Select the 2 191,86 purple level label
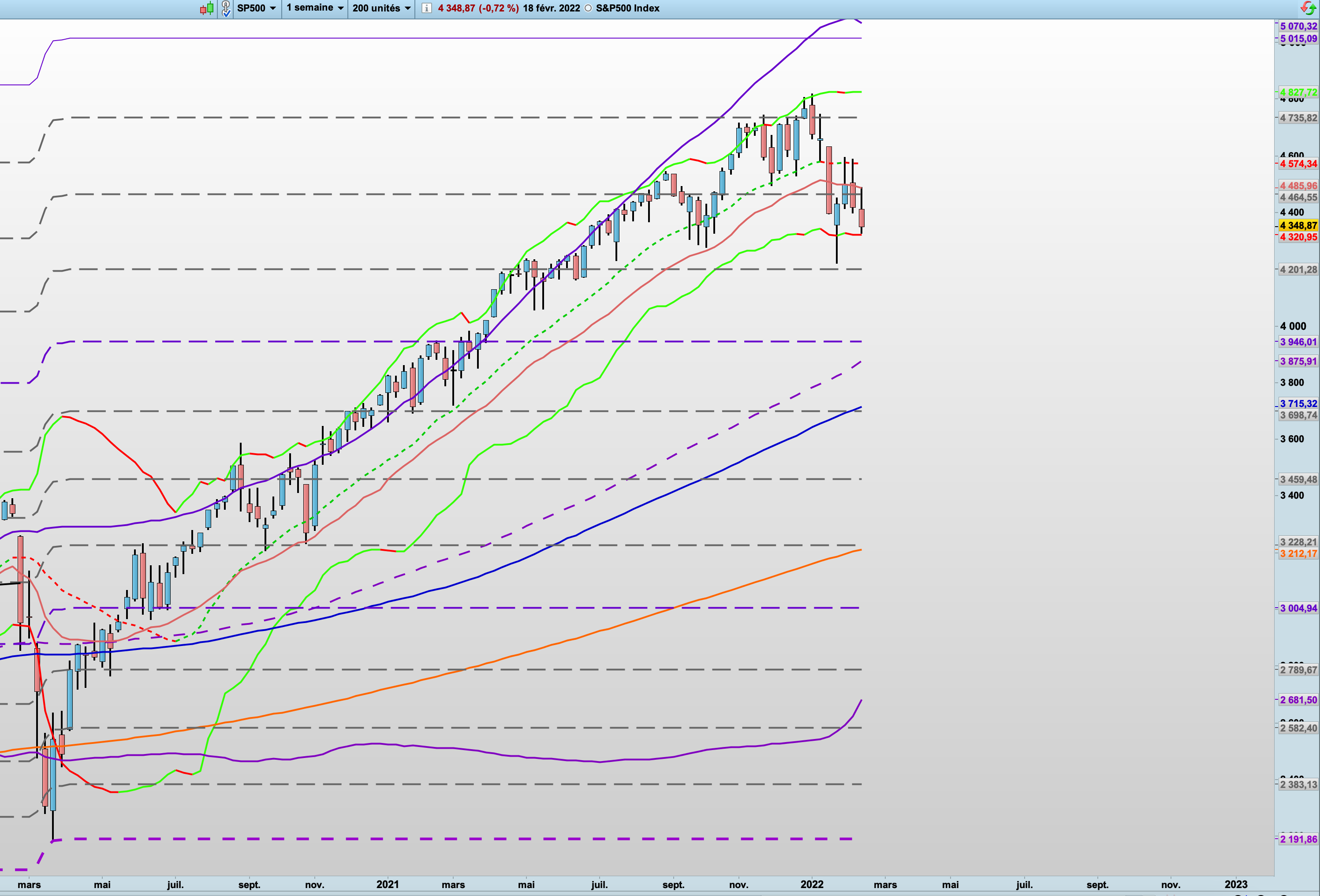 click(x=1298, y=839)
